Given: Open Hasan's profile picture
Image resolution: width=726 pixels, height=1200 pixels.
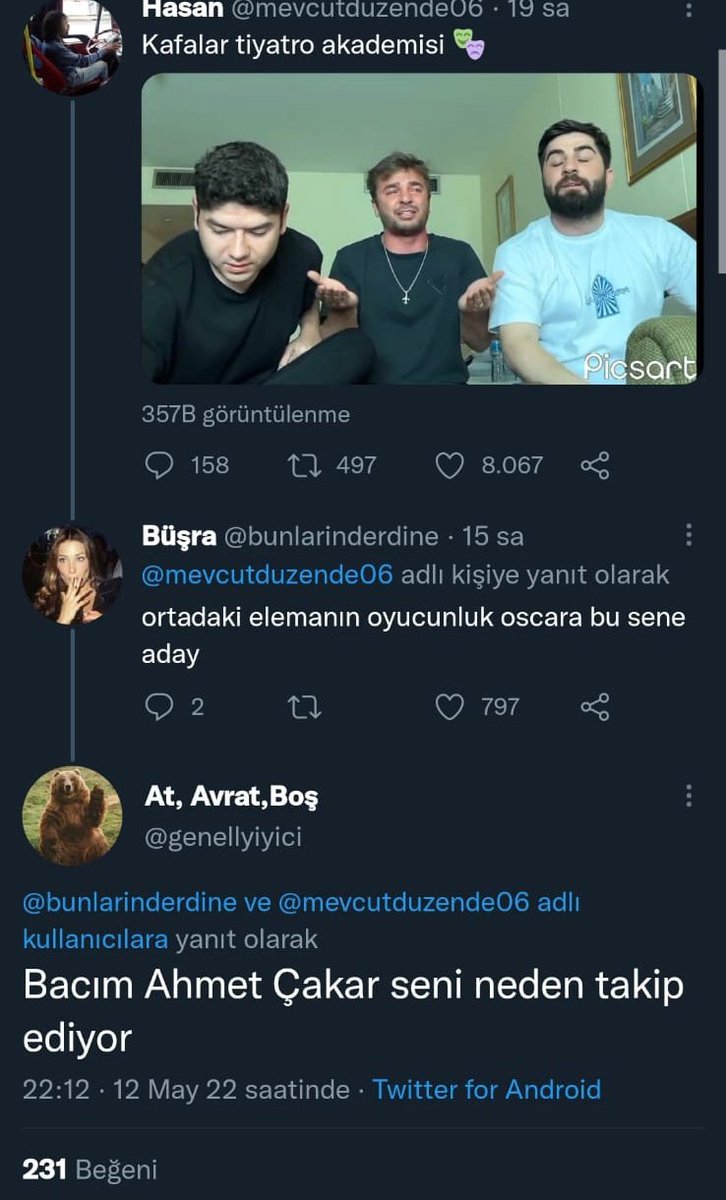Looking at the screenshot, I should (x=72, y=45).
